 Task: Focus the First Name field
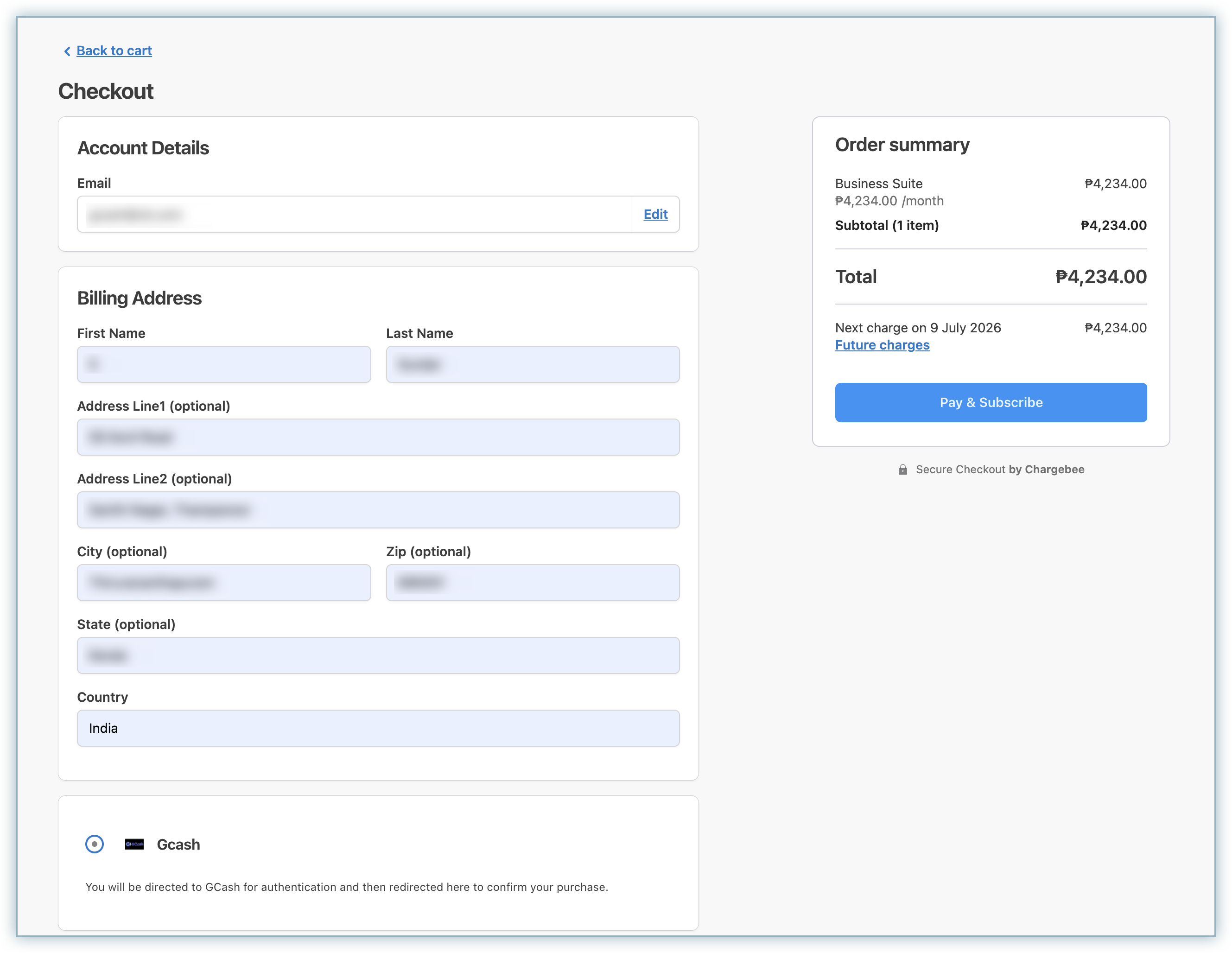pos(224,364)
